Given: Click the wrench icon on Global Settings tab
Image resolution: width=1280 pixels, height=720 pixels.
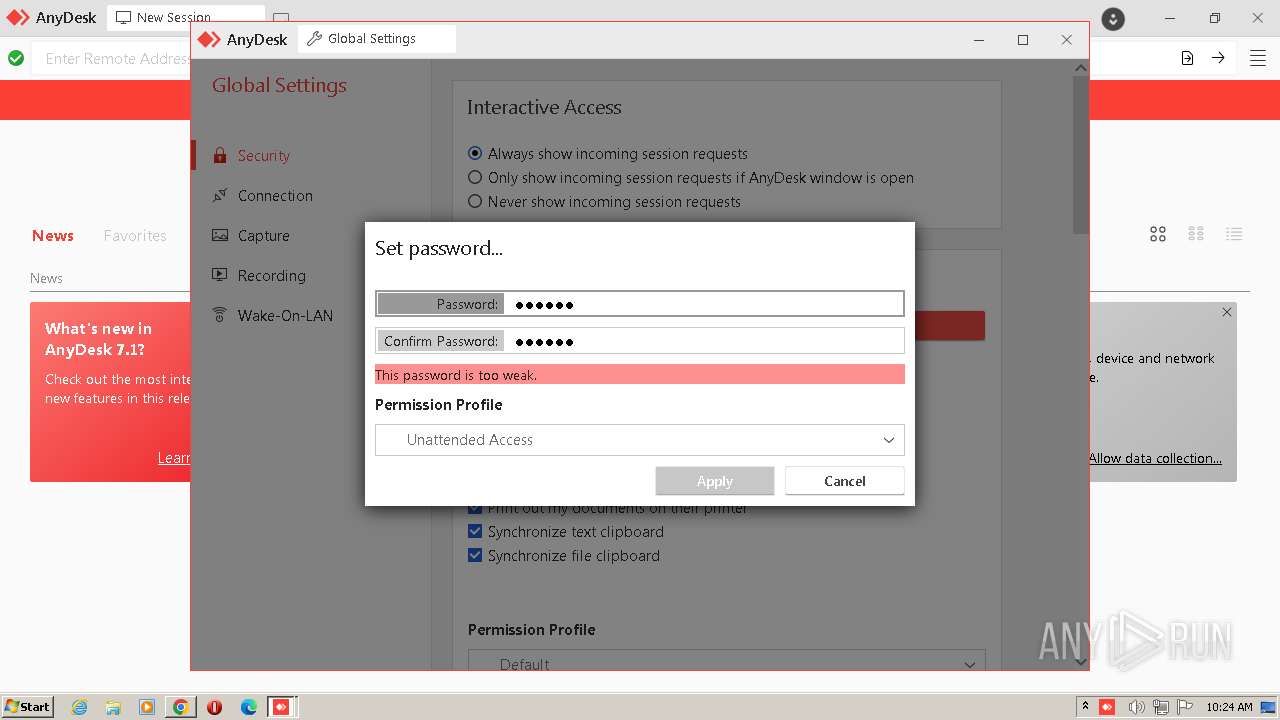Looking at the screenshot, I should (x=314, y=39).
